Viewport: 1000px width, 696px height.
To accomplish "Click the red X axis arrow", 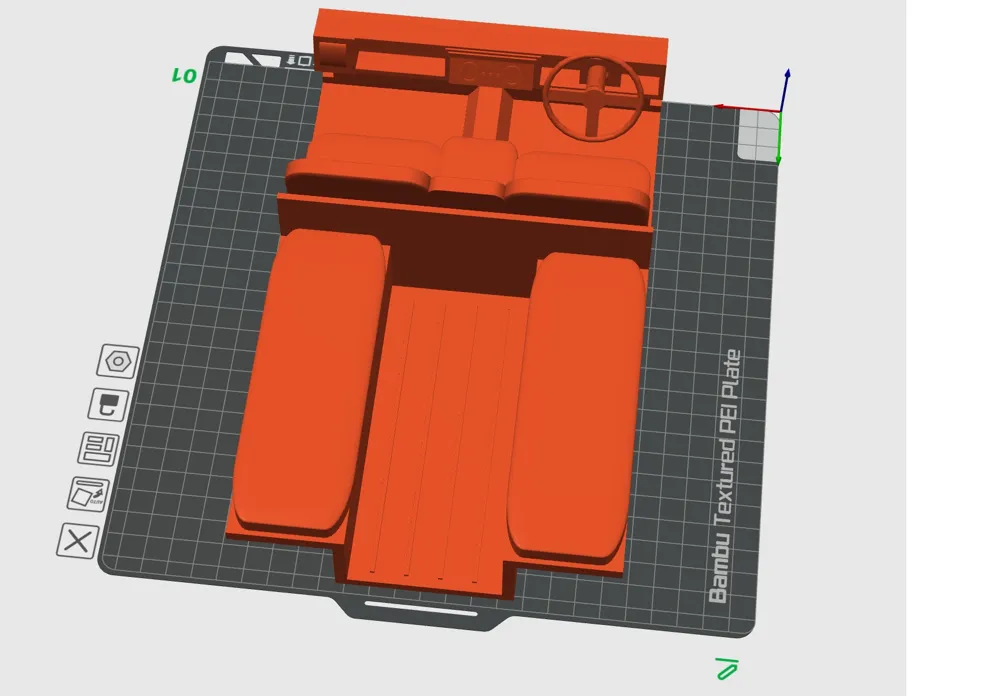I will click(x=730, y=107).
